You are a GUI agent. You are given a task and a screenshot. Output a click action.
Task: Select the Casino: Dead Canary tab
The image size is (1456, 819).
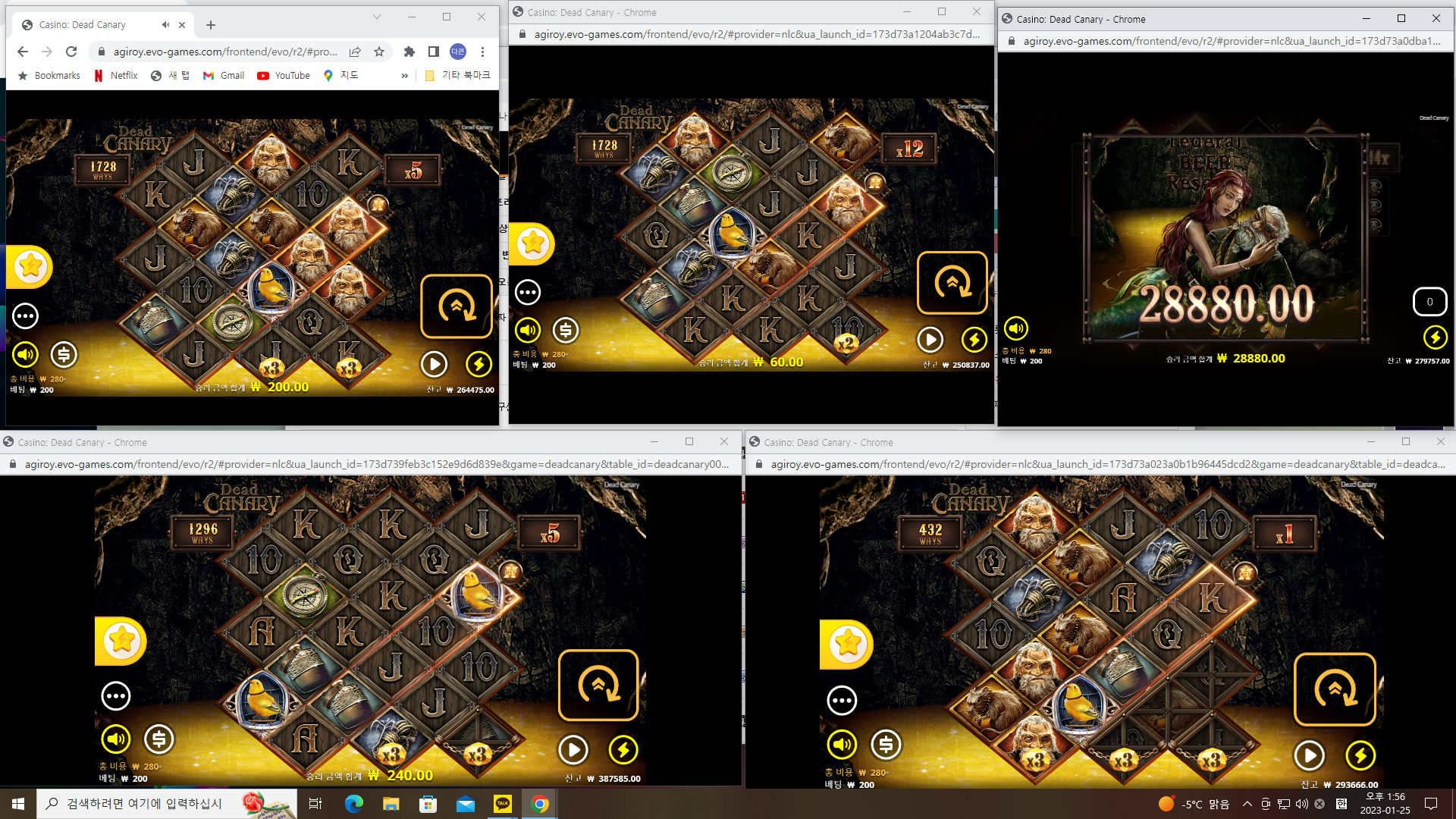point(103,25)
